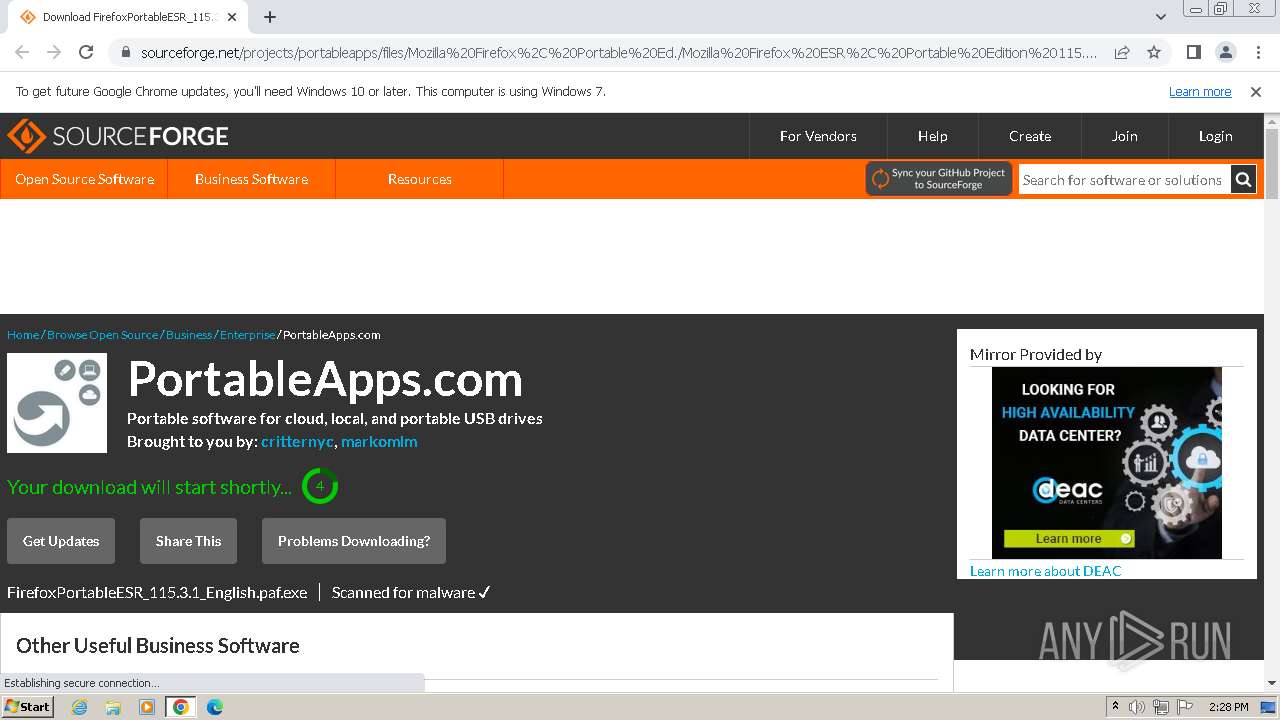1280x720 pixels.
Task: Focus the Search for software input field
Action: [1124, 180]
